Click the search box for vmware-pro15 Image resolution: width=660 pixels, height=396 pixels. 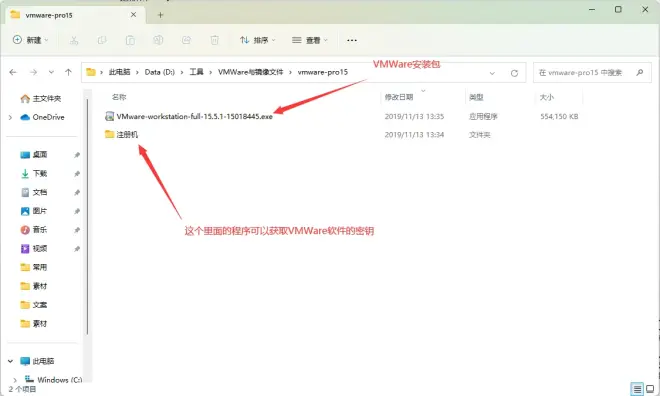click(592, 73)
